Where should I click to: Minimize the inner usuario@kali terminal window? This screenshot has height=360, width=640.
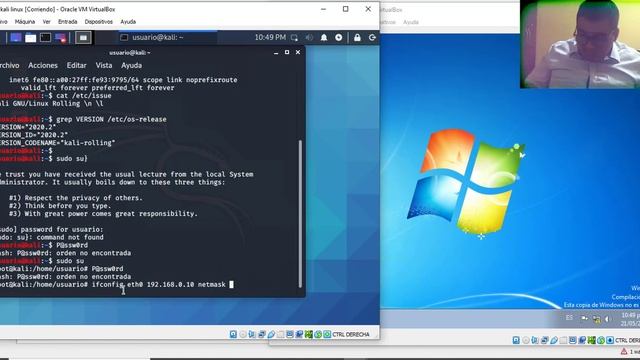coord(276,53)
